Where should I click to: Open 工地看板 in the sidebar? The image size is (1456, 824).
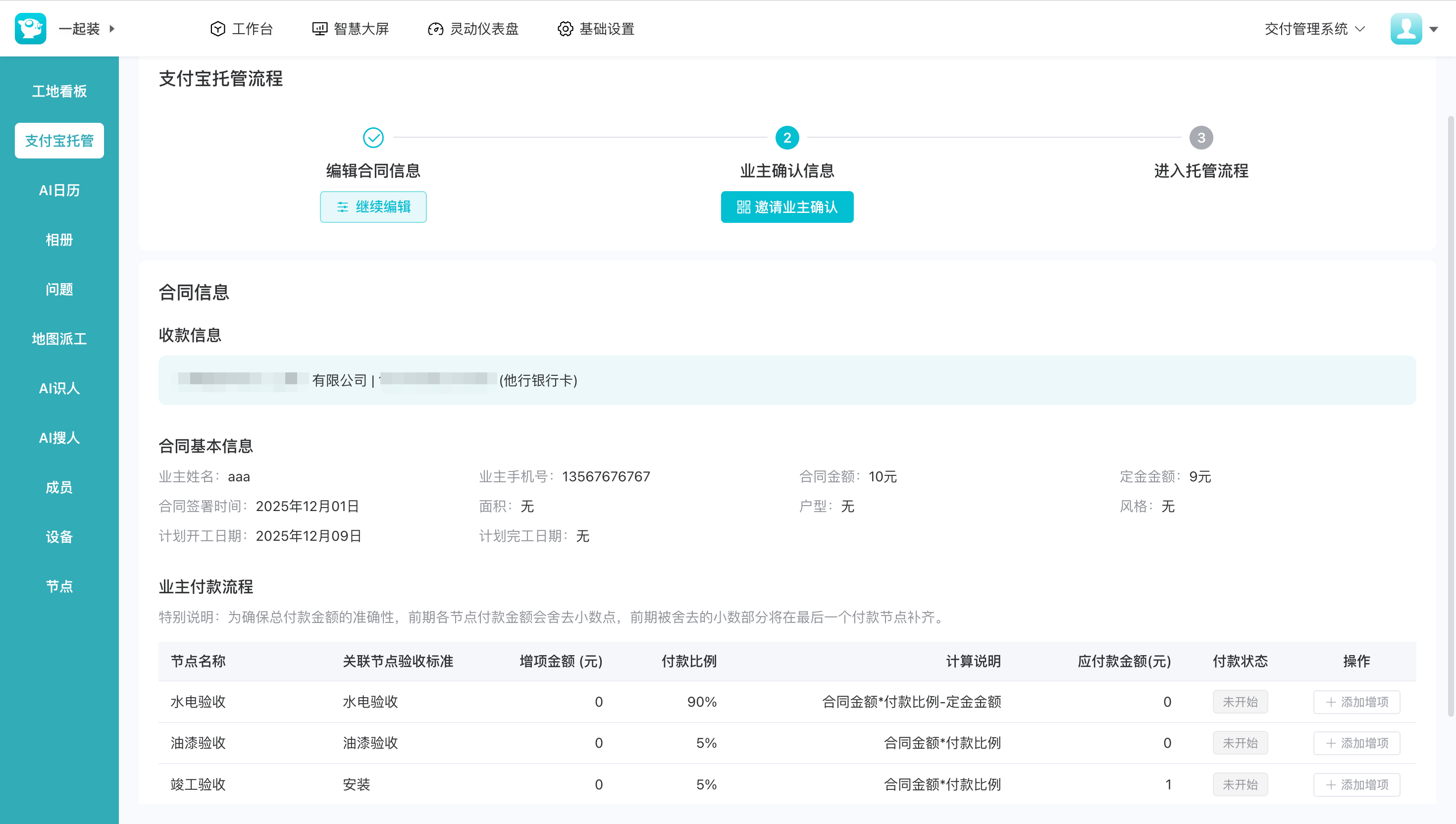coord(59,91)
